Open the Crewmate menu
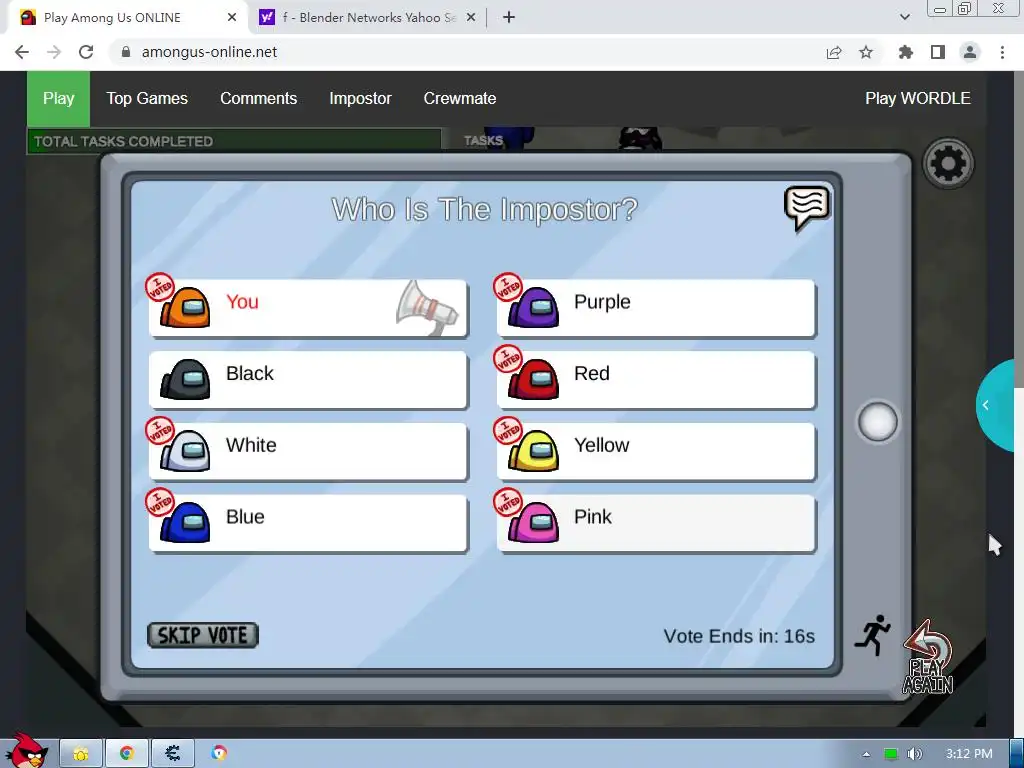This screenshot has height=768, width=1024. click(460, 99)
